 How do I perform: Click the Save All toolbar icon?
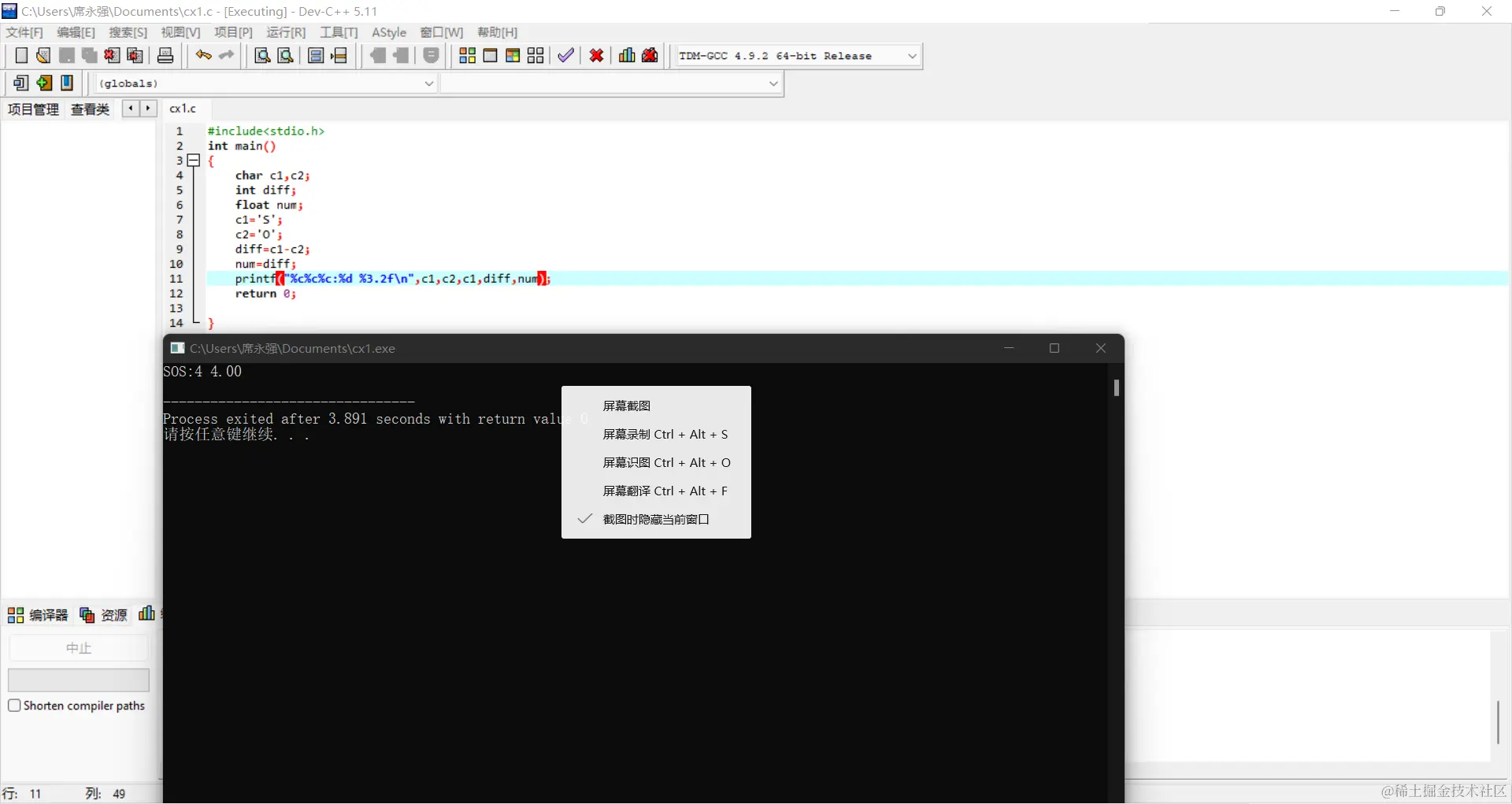(x=90, y=56)
